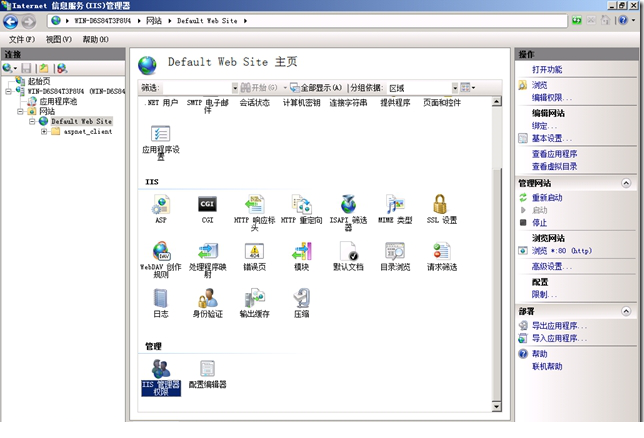Click 编辑权限... action link
Image resolution: width=644 pixels, height=438 pixels.
pyautogui.click(x=551, y=97)
